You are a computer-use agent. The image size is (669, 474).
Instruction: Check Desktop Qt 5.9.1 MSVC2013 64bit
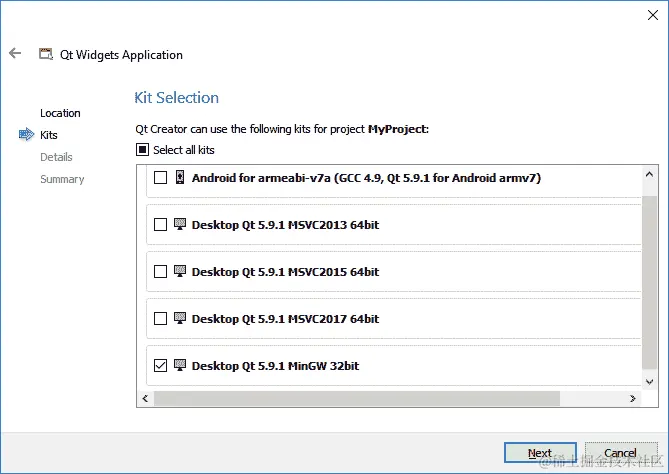click(160, 224)
